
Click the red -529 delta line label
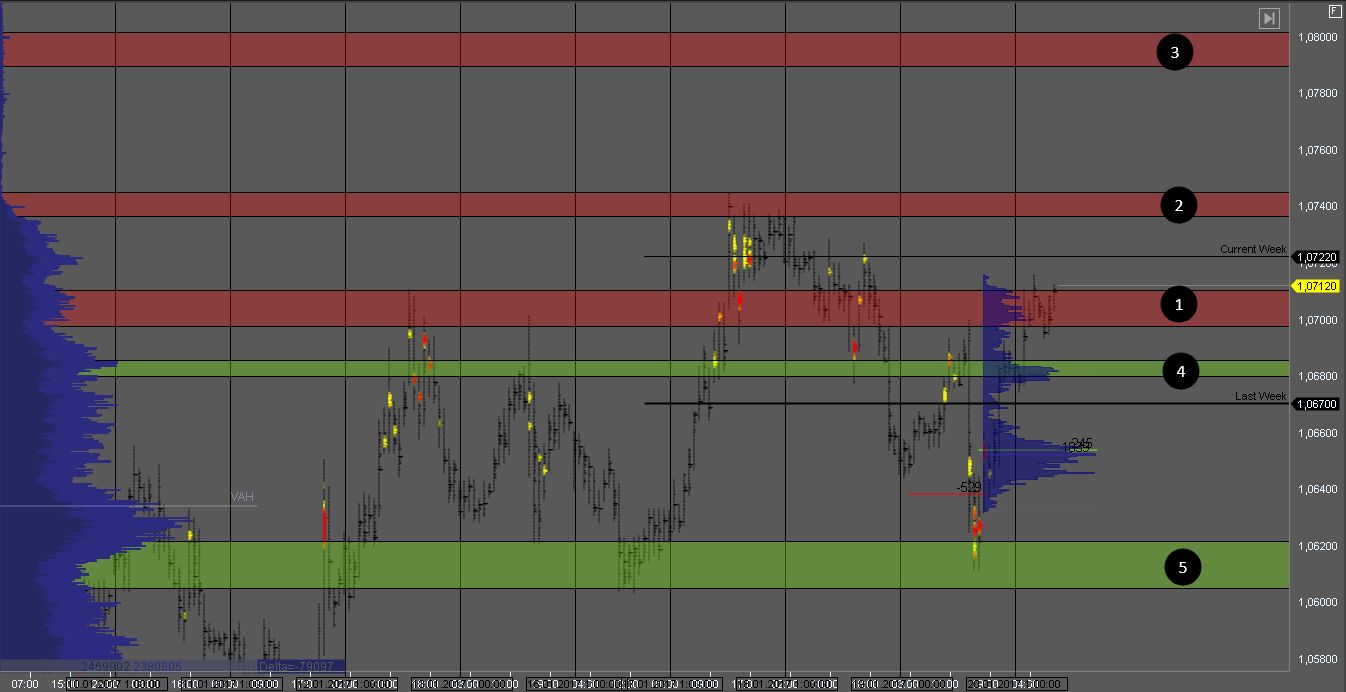968,487
